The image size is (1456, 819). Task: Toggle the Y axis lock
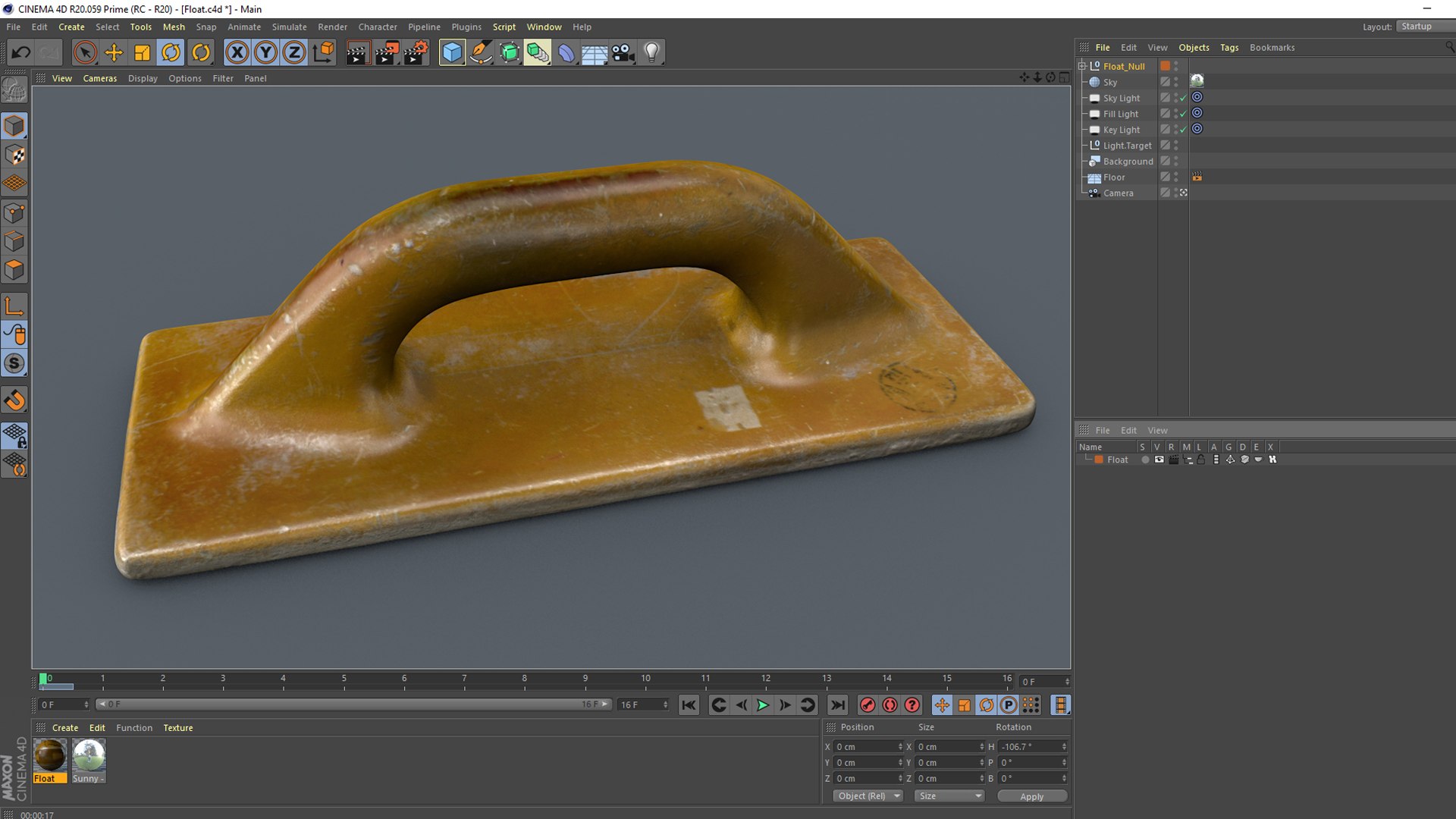coord(265,52)
